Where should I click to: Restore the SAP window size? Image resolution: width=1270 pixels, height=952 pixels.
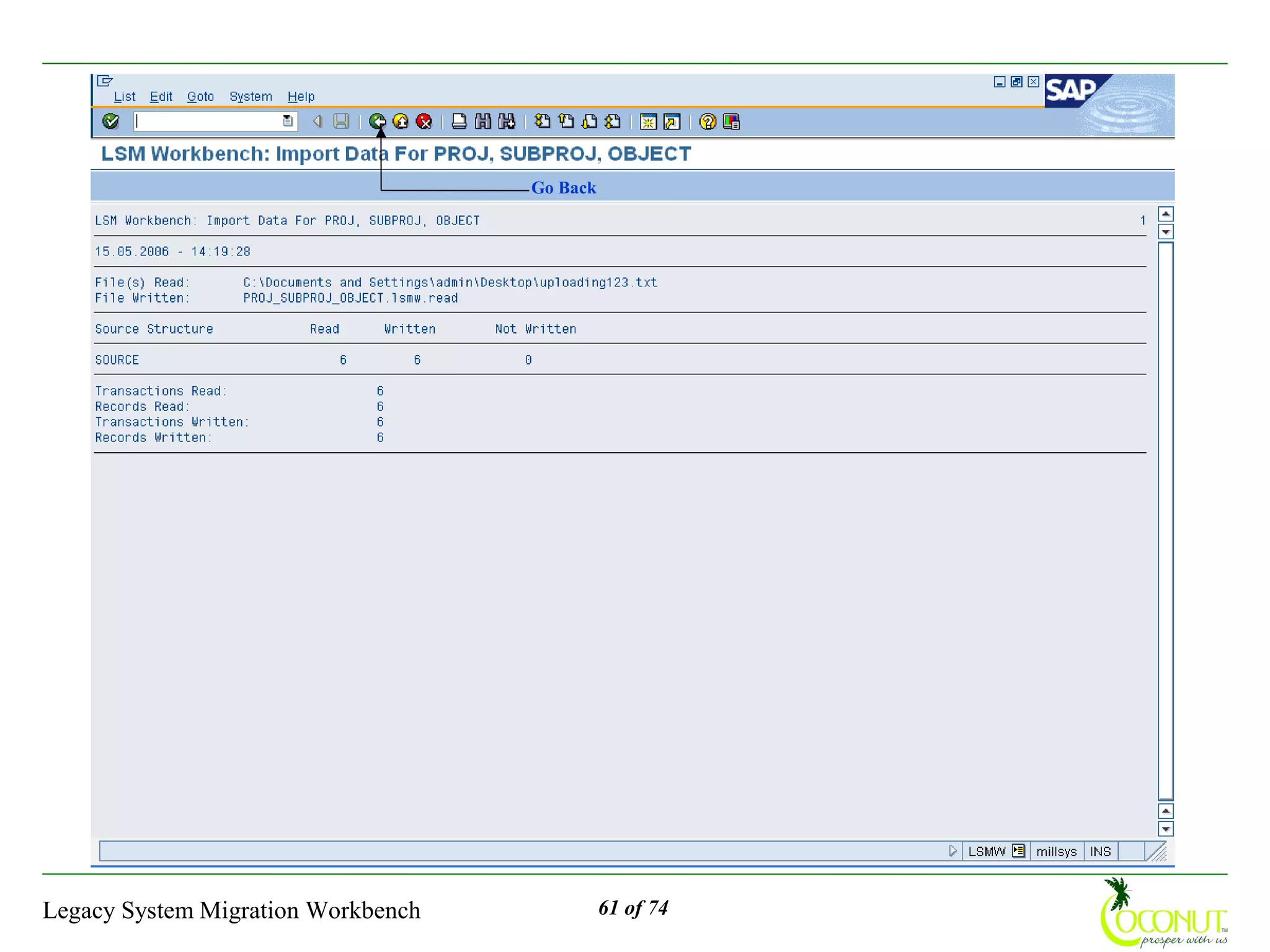(x=1016, y=82)
